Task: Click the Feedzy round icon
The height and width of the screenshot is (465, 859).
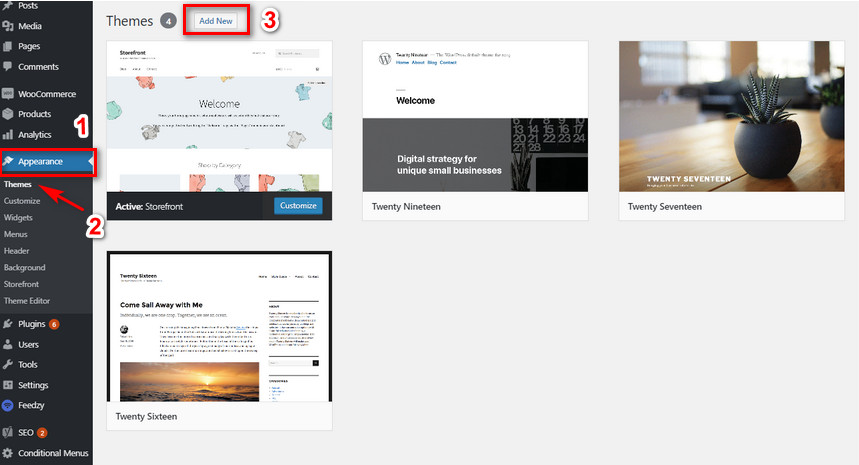Action: pos(8,405)
